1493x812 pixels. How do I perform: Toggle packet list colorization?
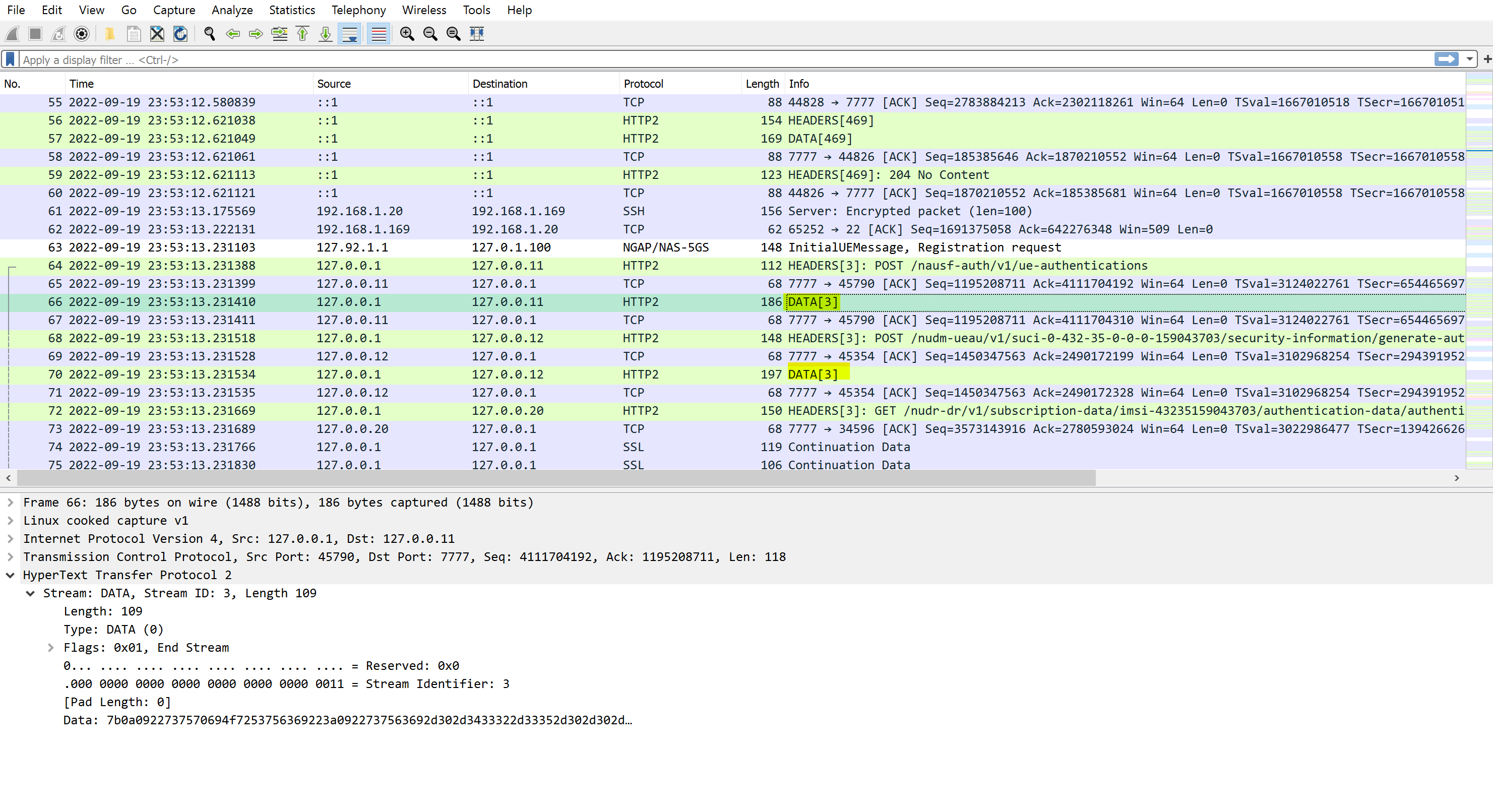(x=378, y=34)
